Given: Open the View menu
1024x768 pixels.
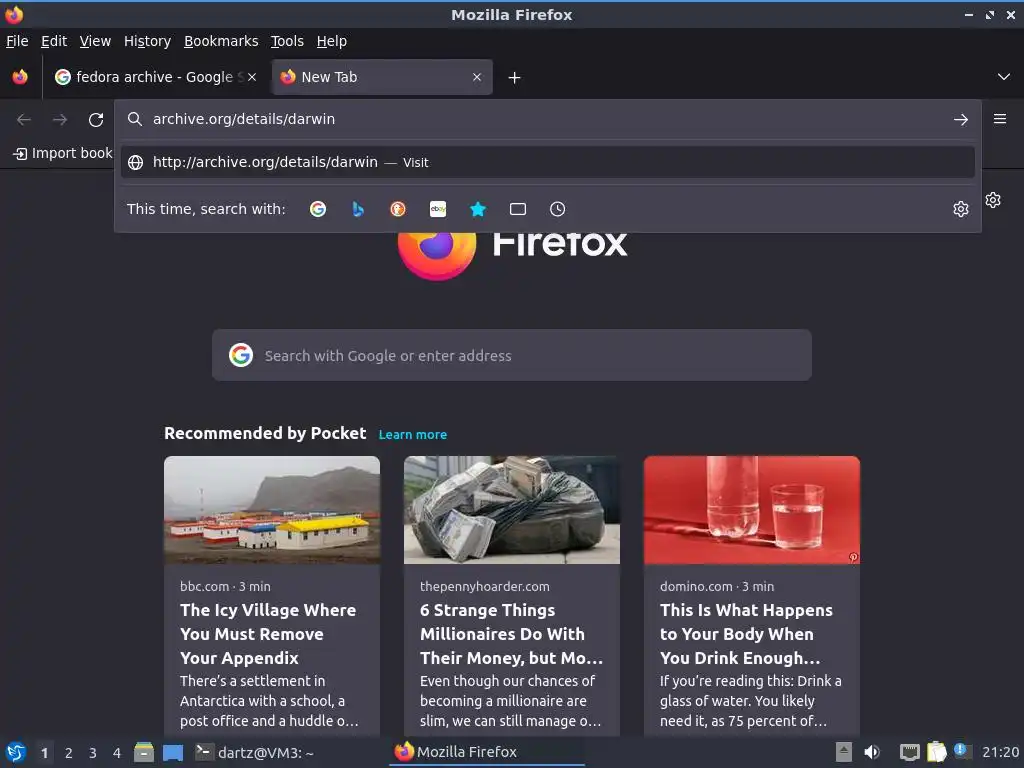Looking at the screenshot, I should pyautogui.click(x=95, y=41).
